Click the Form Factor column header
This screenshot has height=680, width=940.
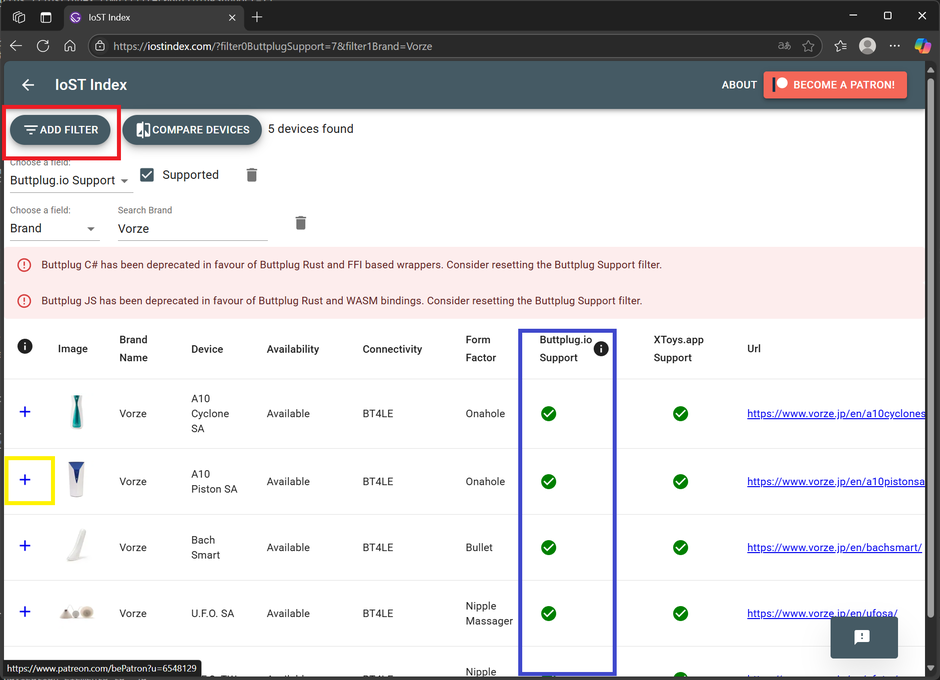pos(481,348)
